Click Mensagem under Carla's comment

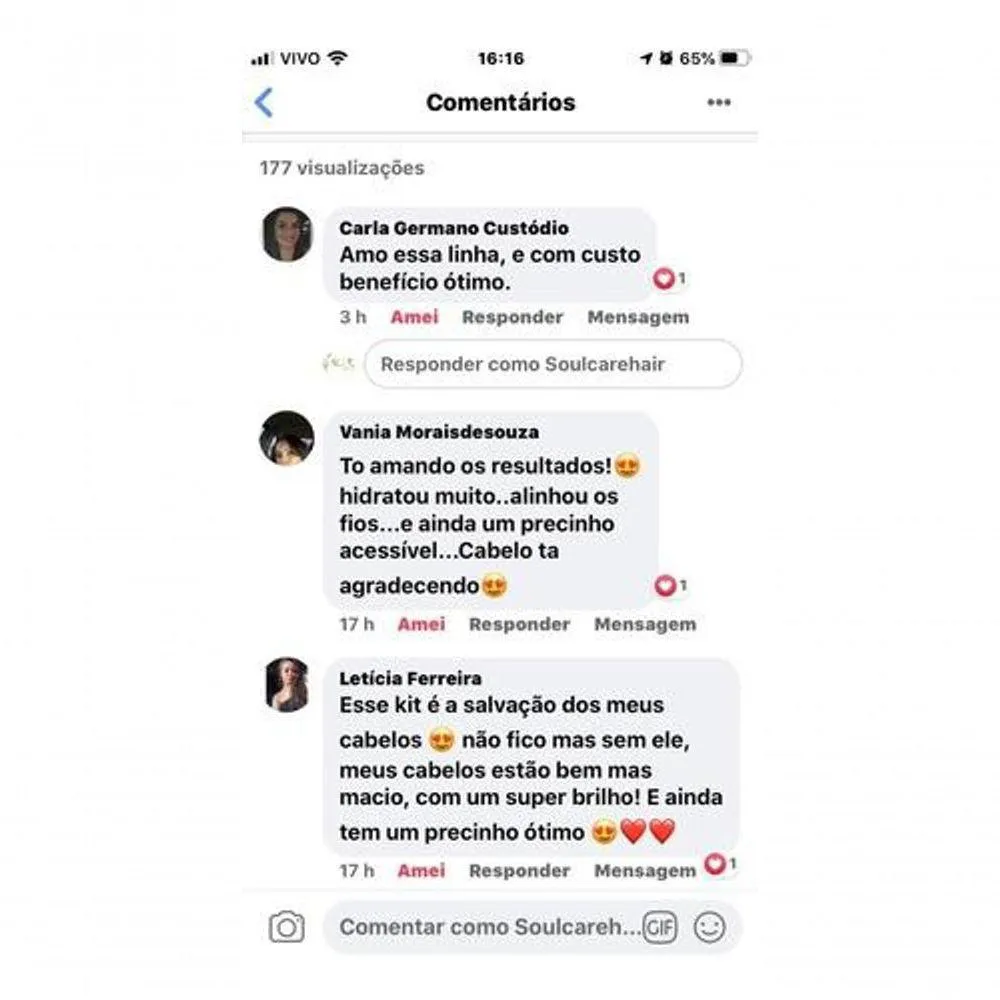coord(638,317)
